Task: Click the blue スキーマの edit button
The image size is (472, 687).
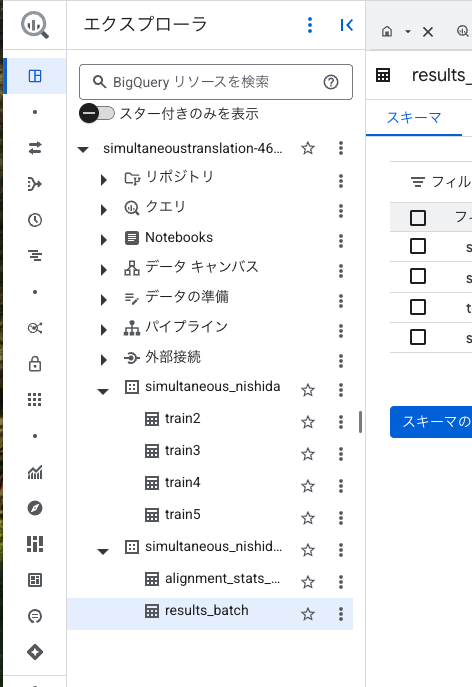Action: (x=431, y=422)
